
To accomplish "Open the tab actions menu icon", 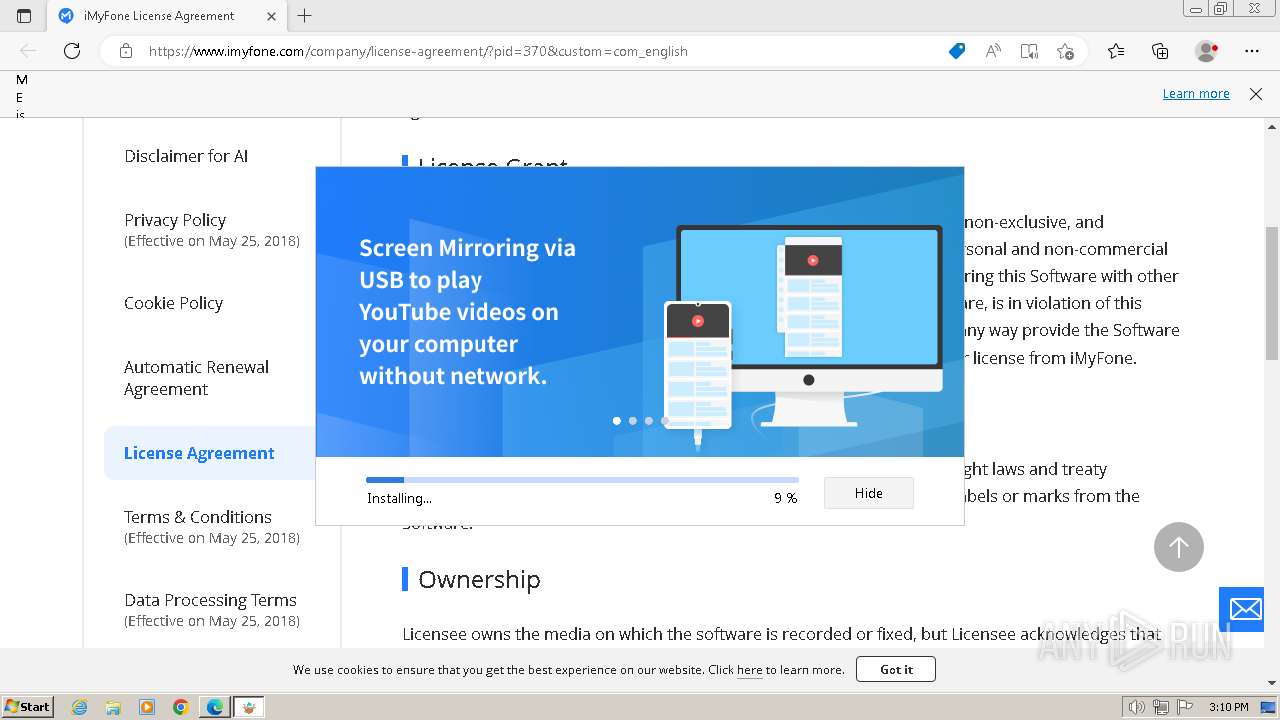I will pos(24,16).
